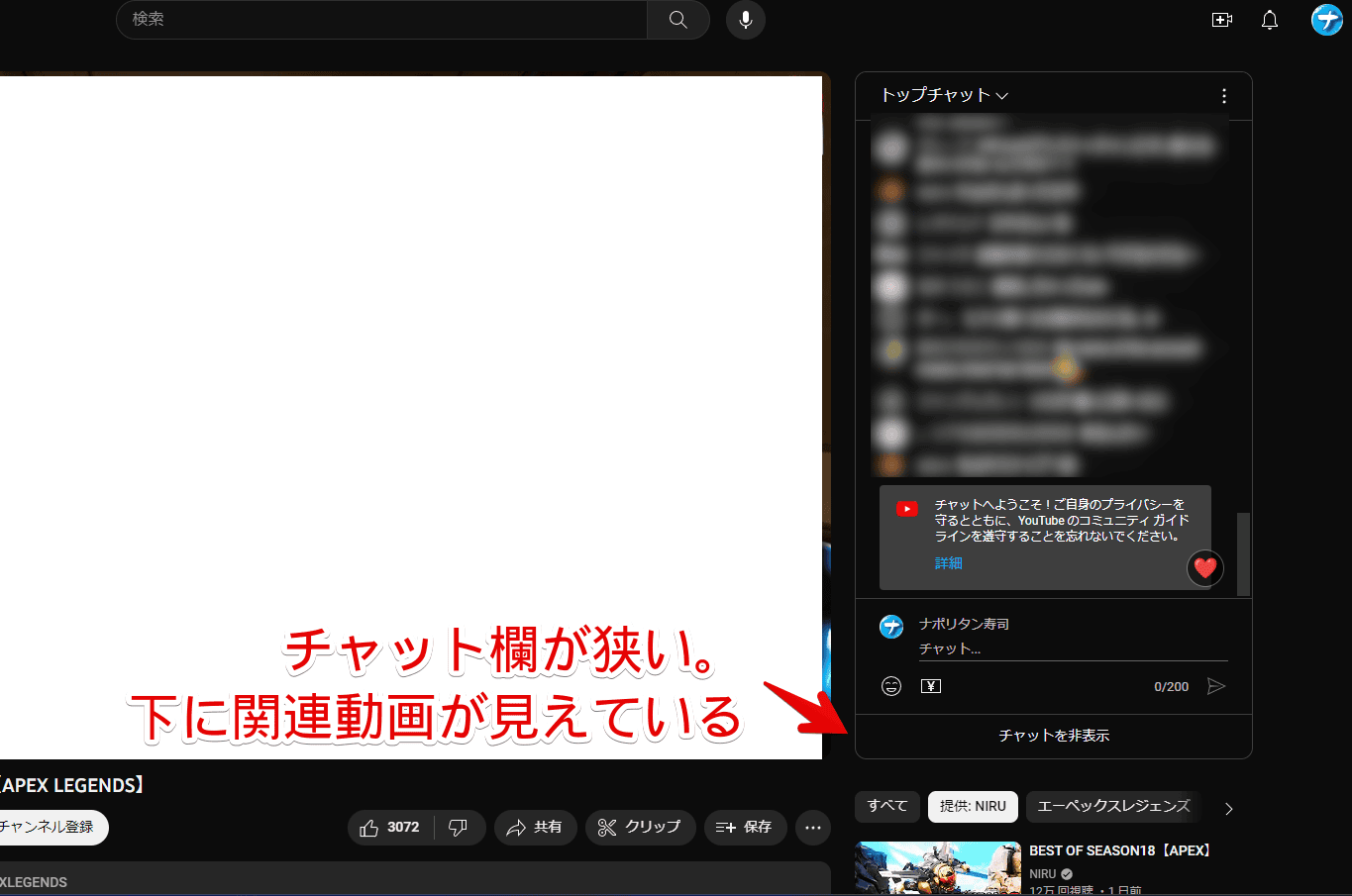Screen dimensions: 1352x896
Task: Send the chat message arrow
Action: (x=1216, y=686)
